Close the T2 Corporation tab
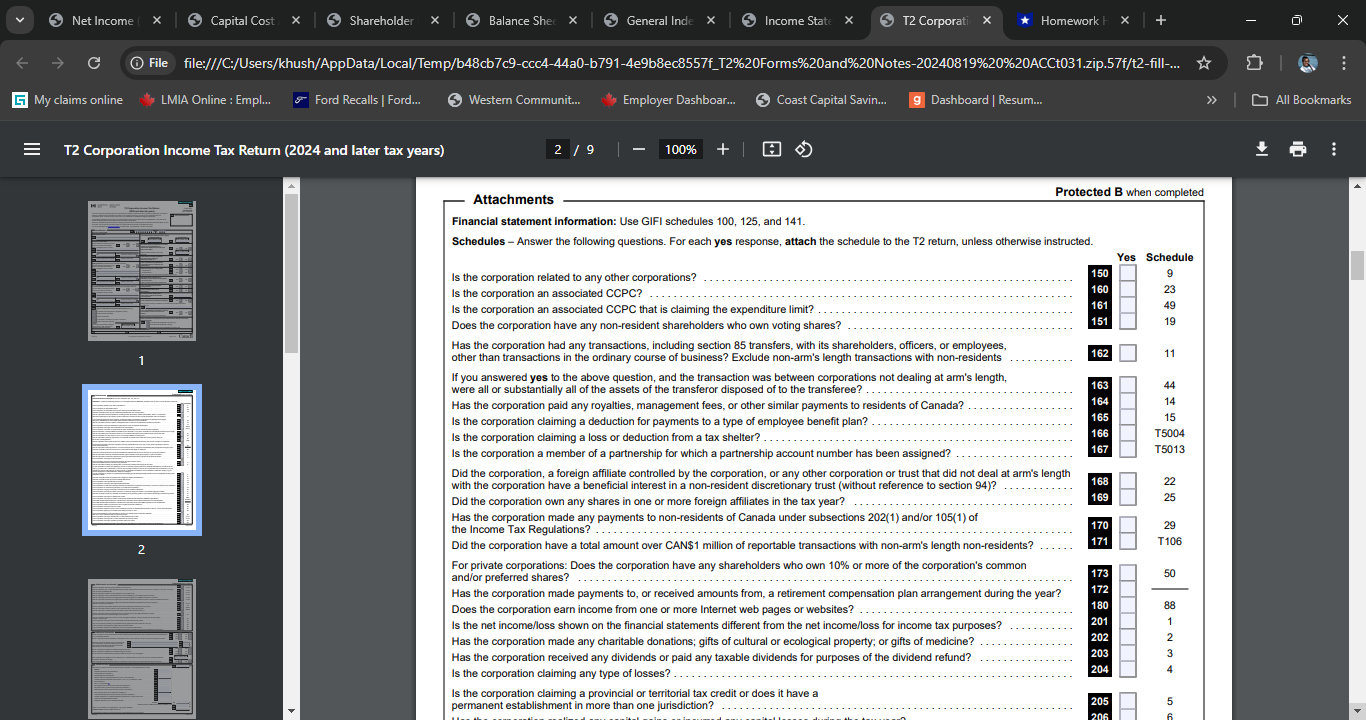 pos(987,20)
